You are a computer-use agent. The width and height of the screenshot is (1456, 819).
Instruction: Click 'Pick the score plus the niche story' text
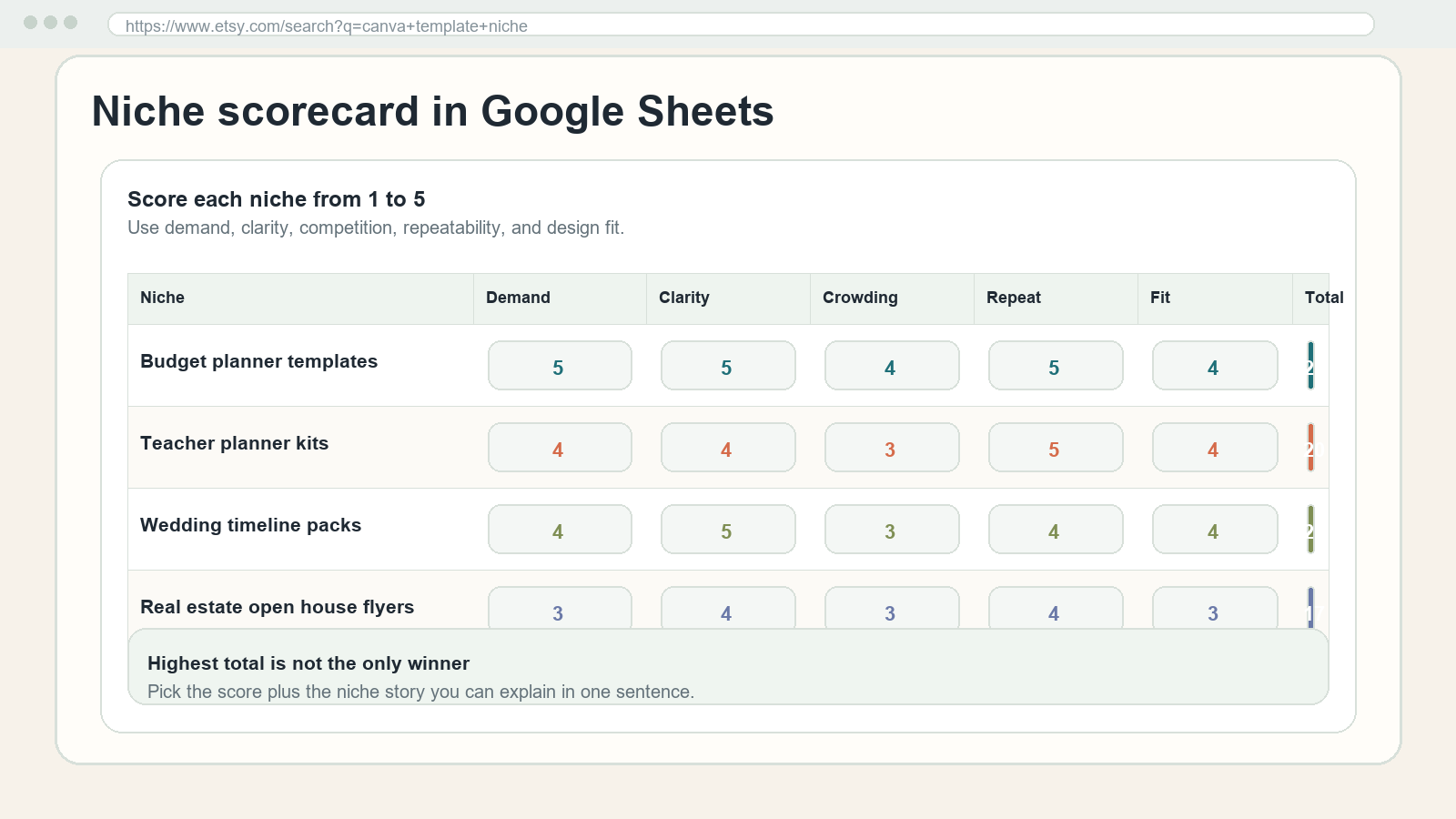[420, 692]
